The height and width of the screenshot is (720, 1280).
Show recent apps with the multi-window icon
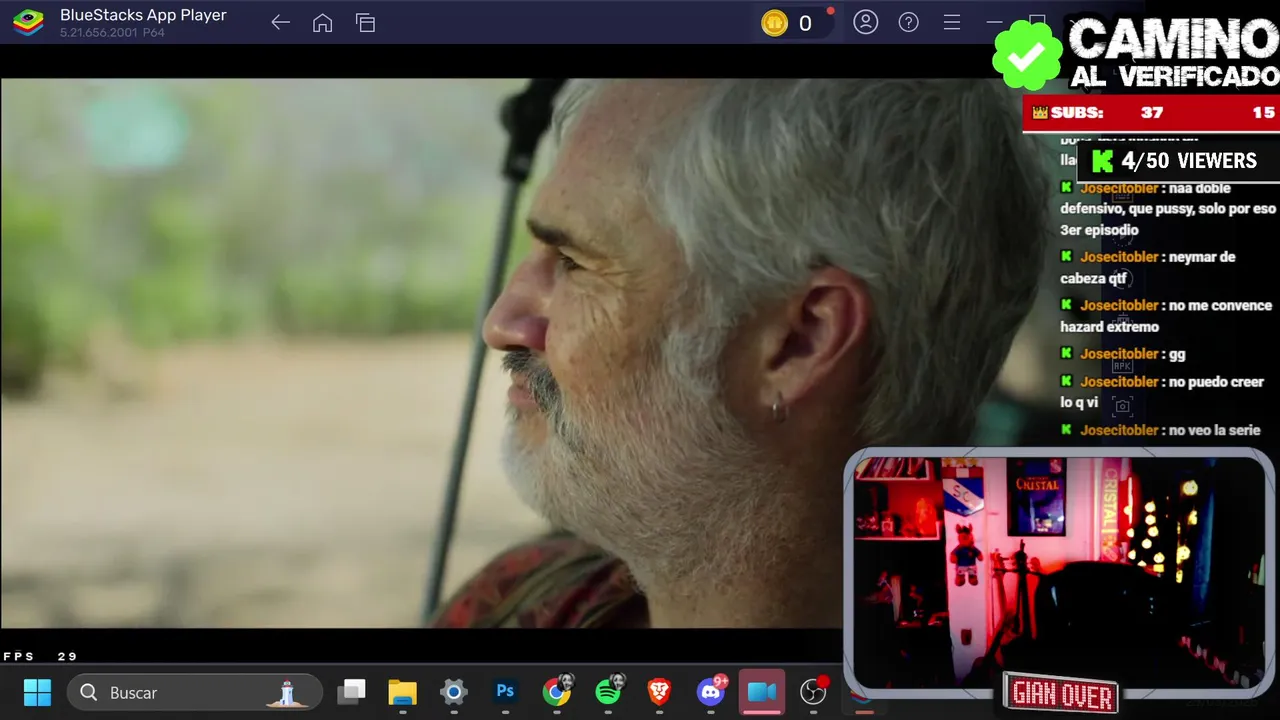[x=366, y=23]
